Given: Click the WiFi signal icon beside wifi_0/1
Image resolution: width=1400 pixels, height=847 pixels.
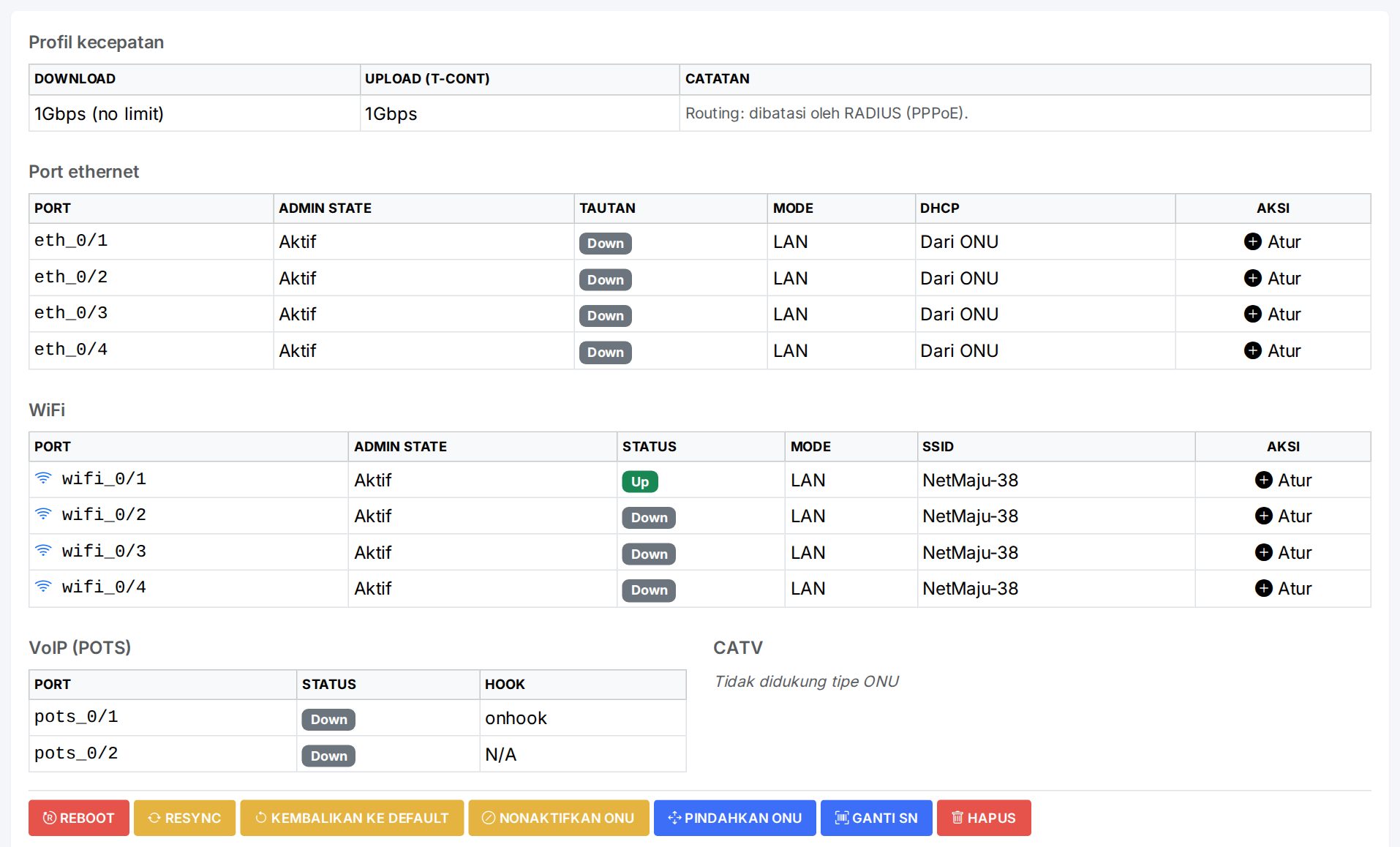Looking at the screenshot, I should coord(43,478).
